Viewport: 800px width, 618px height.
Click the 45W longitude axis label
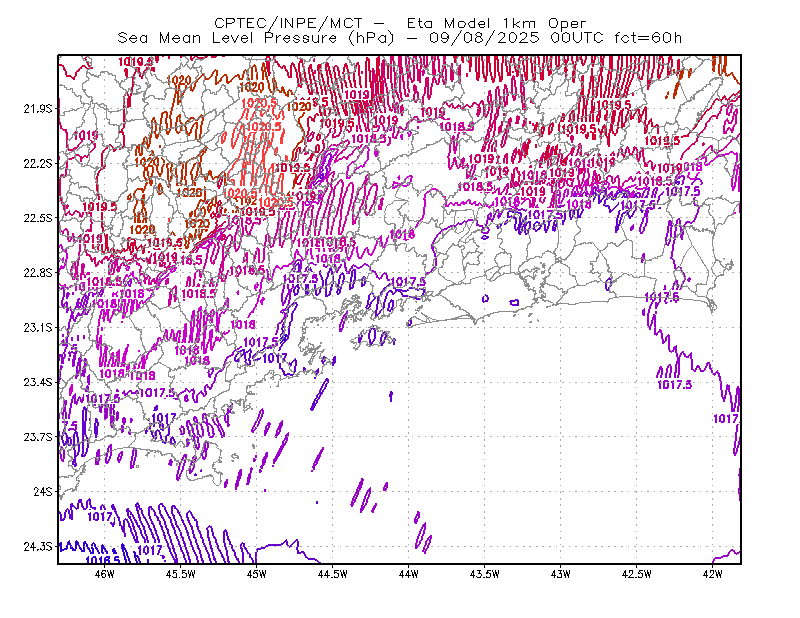click(257, 574)
